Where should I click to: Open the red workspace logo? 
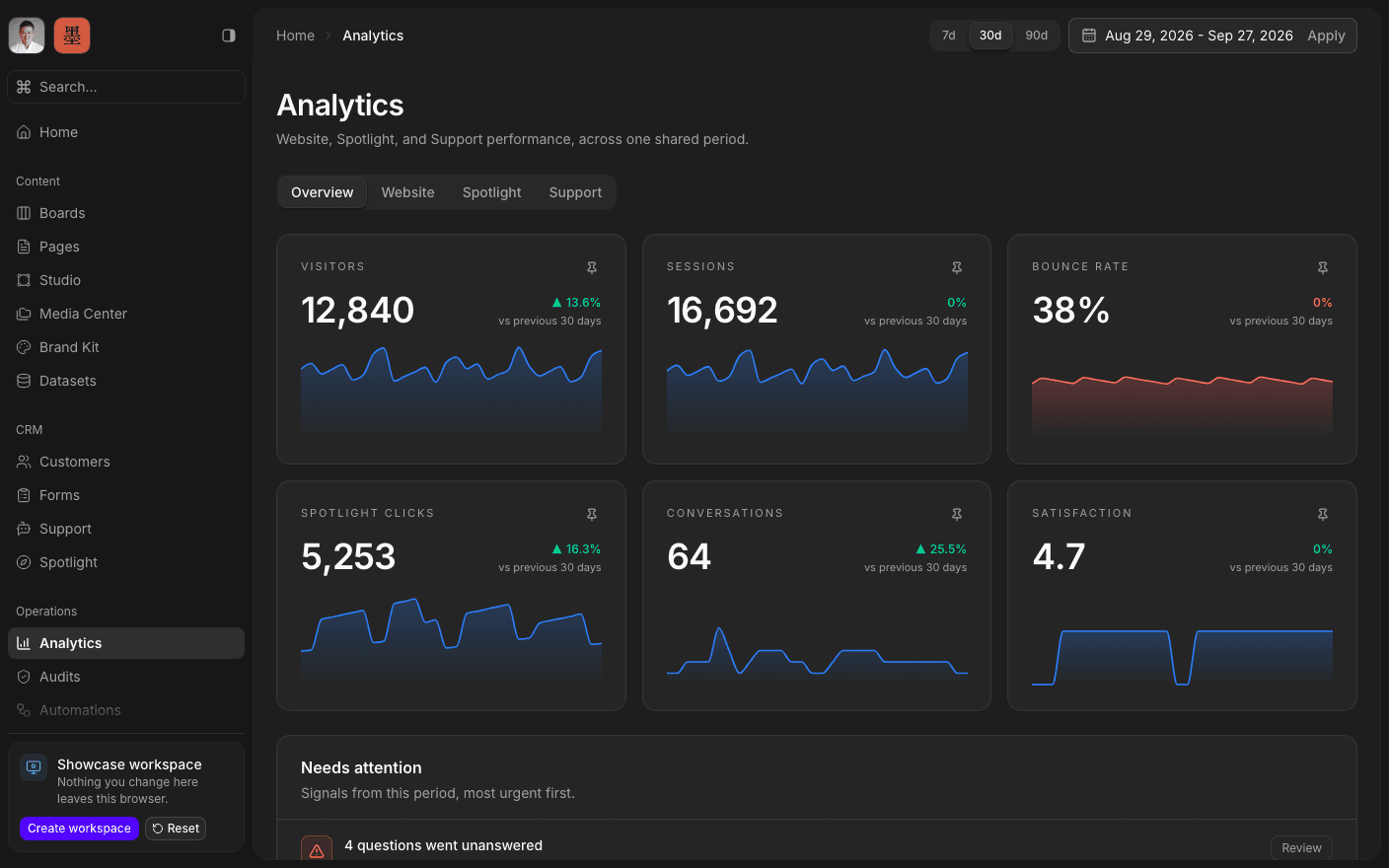[72, 36]
